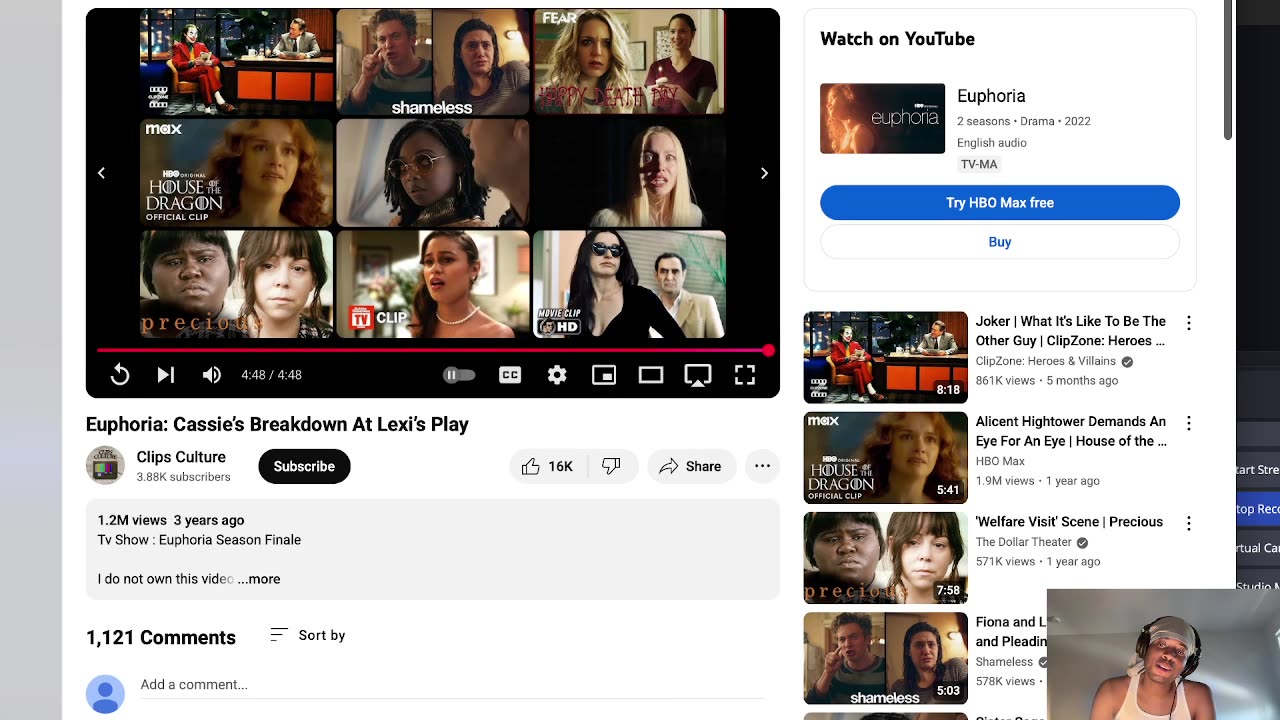
Task: Switch to theater mode
Action: (651, 375)
